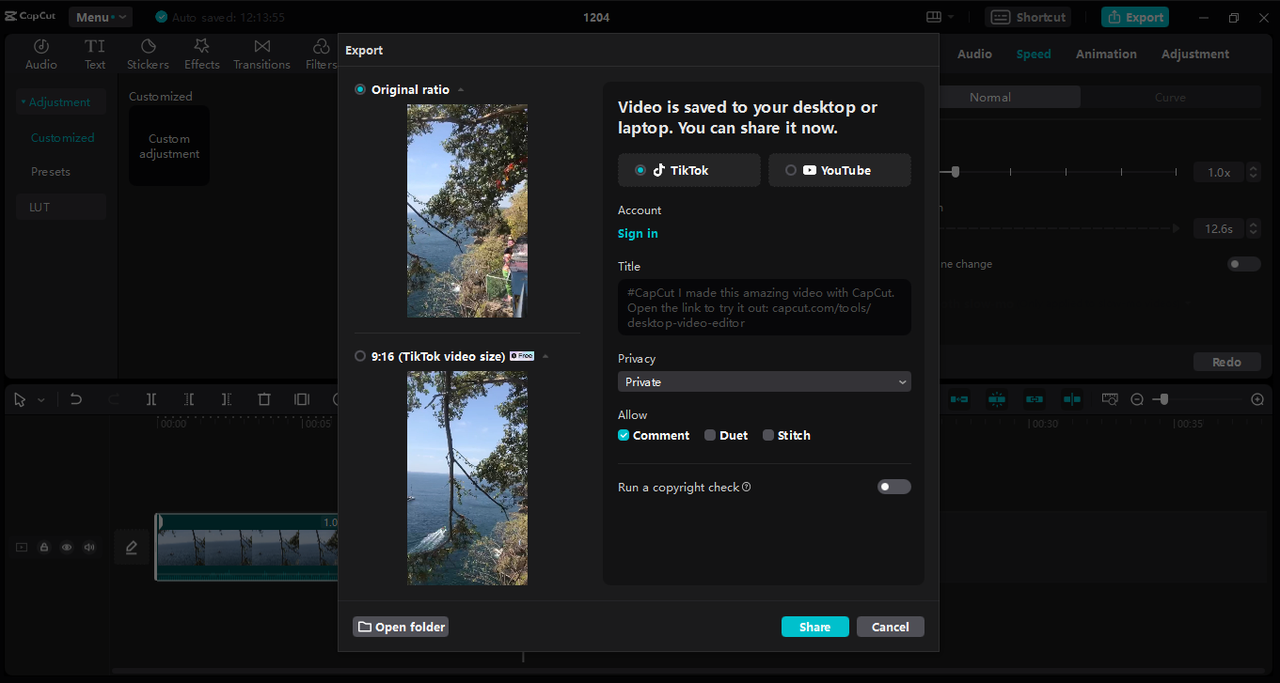Toggle the auto snapping icon

(x=997, y=399)
